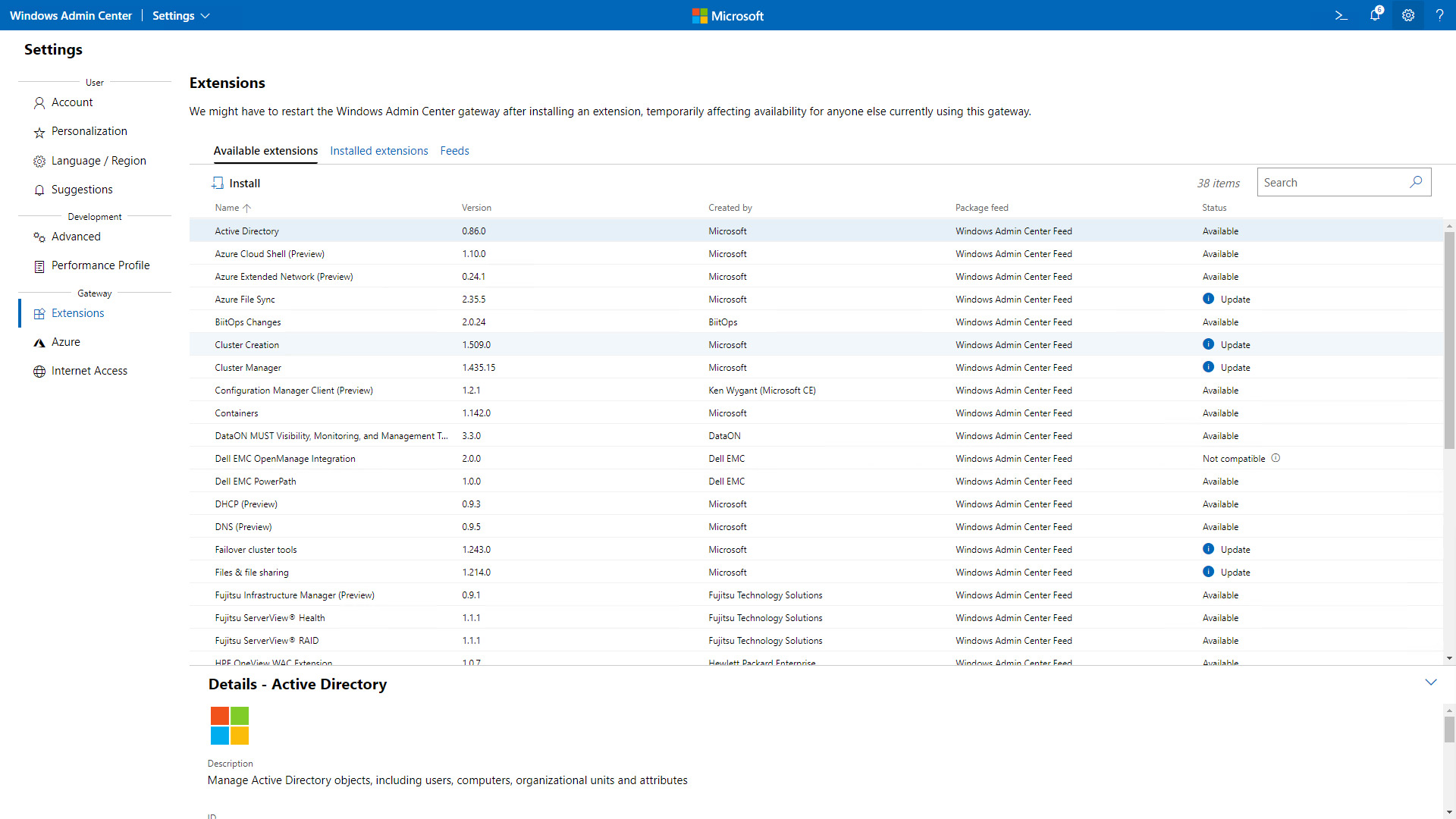Switch to Installed extensions tab
This screenshot has height=819, width=1456.
pyautogui.click(x=379, y=151)
